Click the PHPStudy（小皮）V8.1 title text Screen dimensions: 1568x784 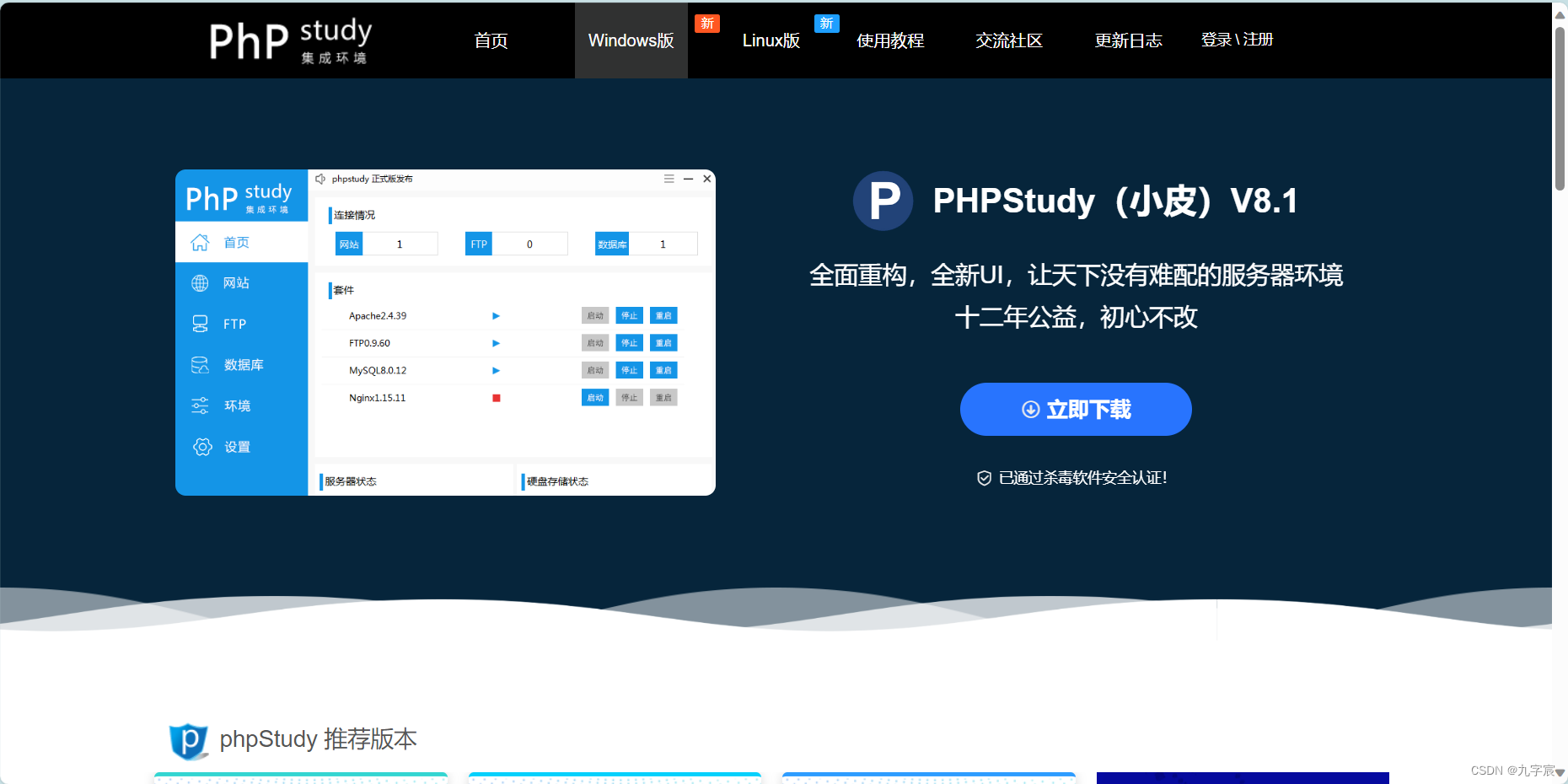click(x=1115, y=201)
